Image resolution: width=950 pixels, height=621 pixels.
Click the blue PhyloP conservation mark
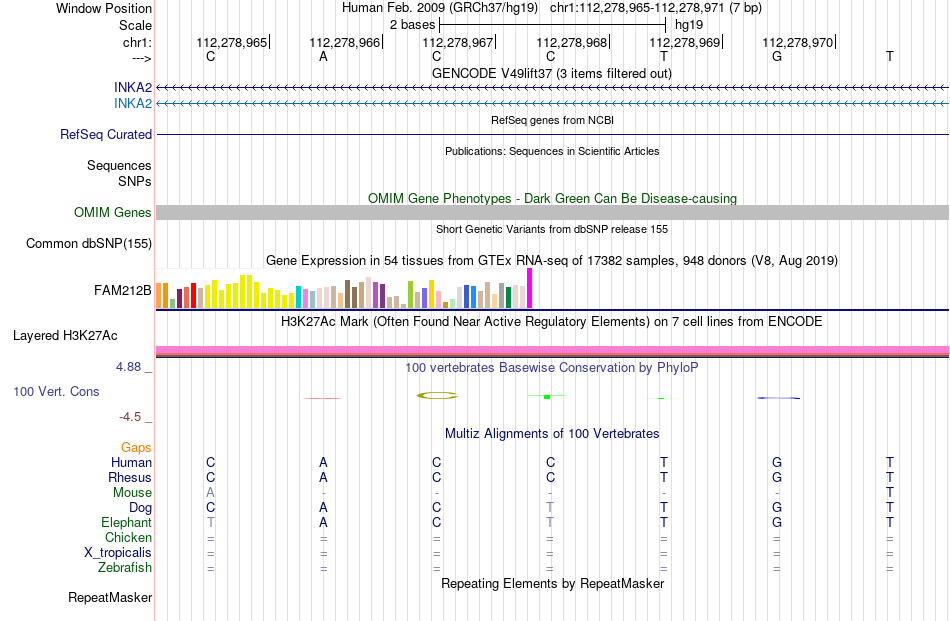[x=779, y=398]
